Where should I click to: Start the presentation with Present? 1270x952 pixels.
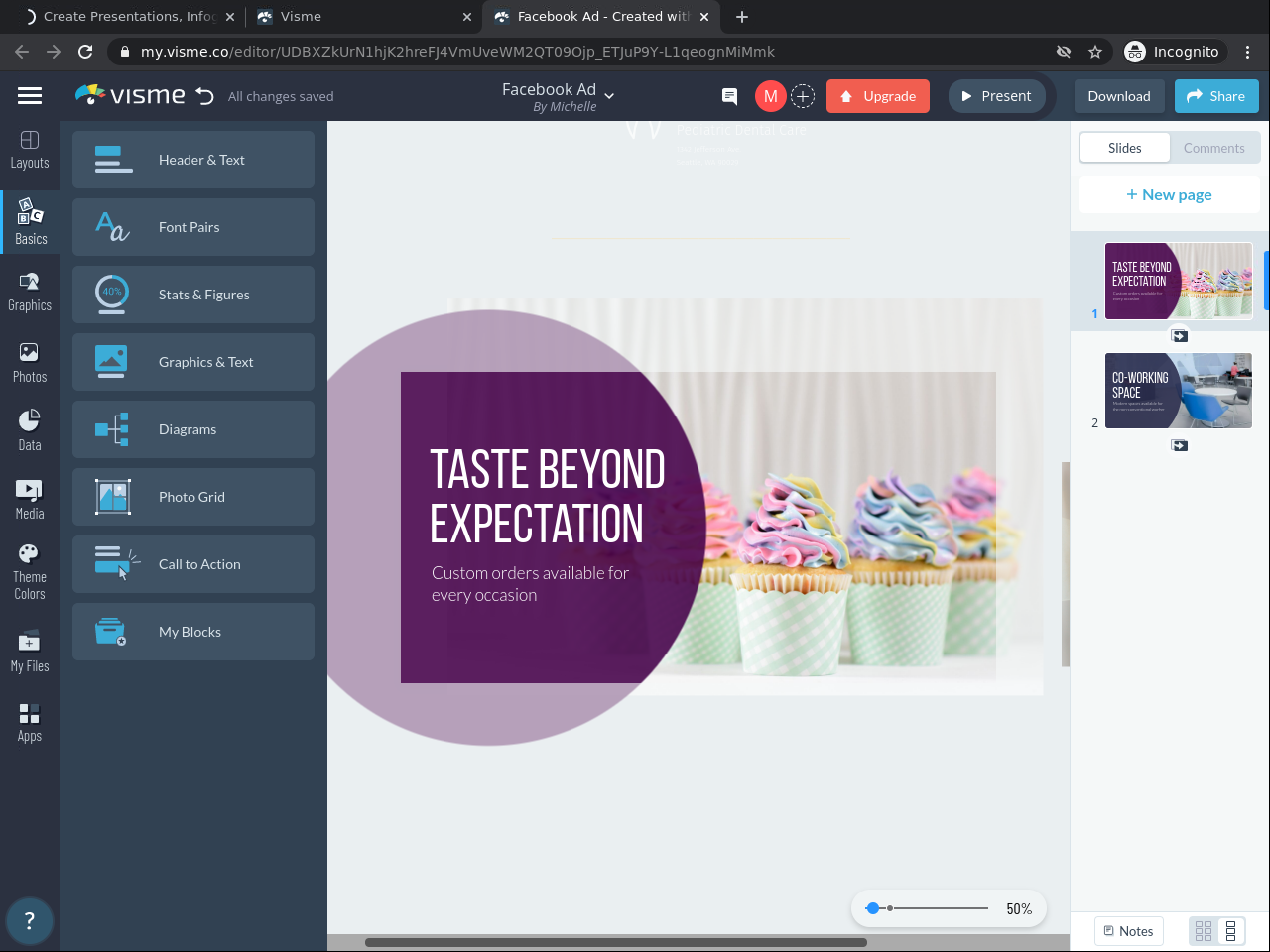996,96
